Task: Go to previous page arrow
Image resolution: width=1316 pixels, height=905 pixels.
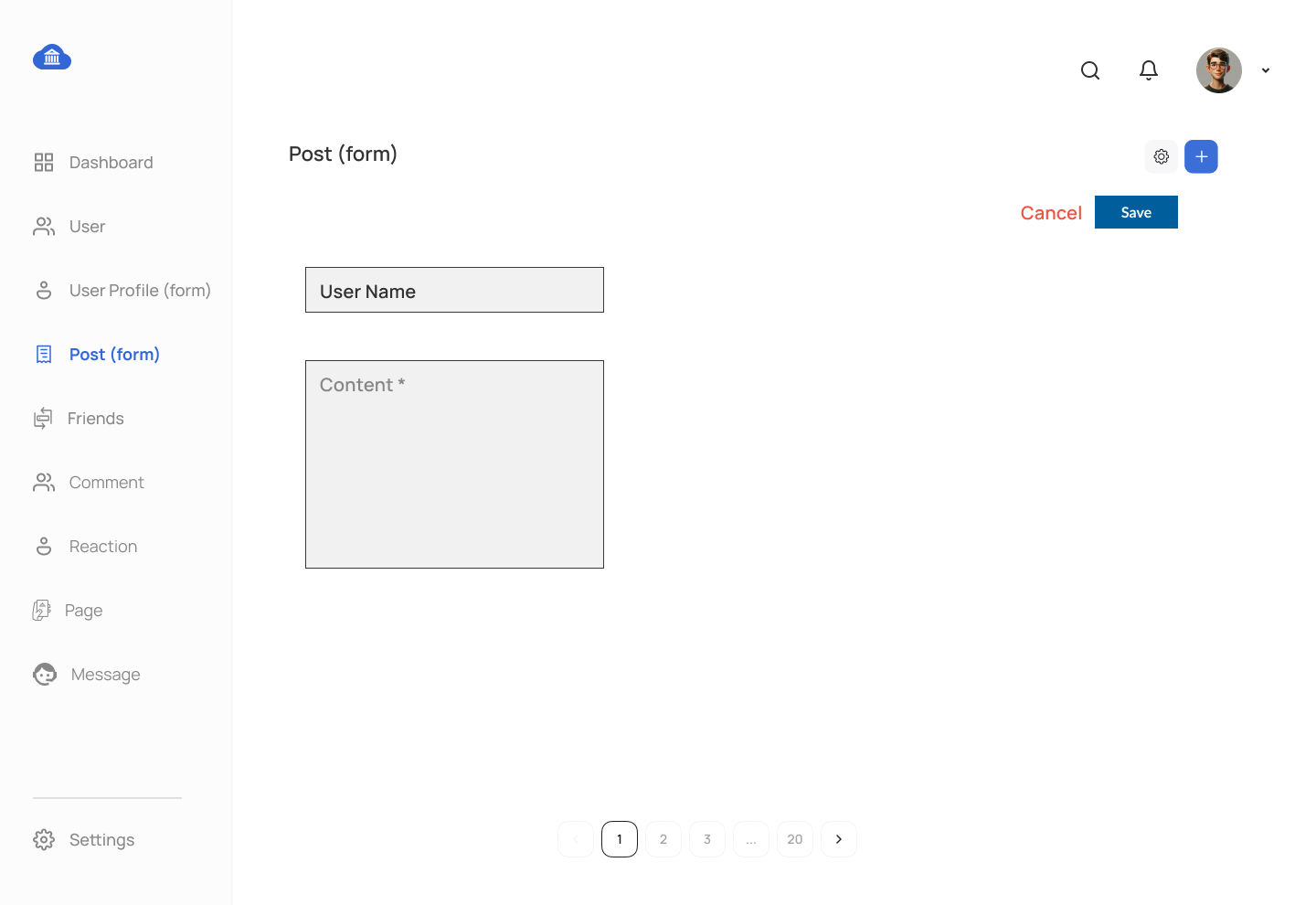Action: [x=576, y=839]
